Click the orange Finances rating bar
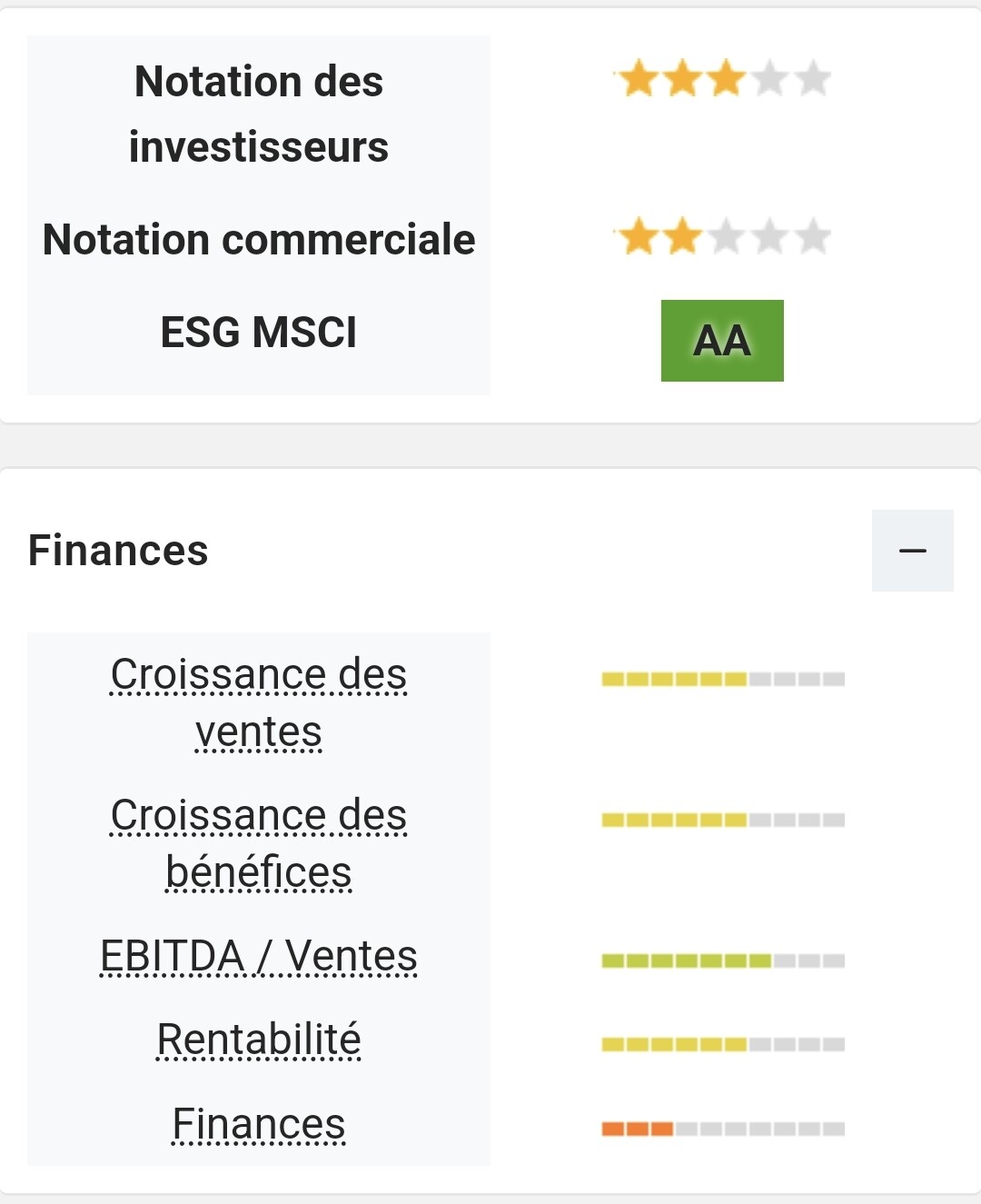 [723, 1129]
